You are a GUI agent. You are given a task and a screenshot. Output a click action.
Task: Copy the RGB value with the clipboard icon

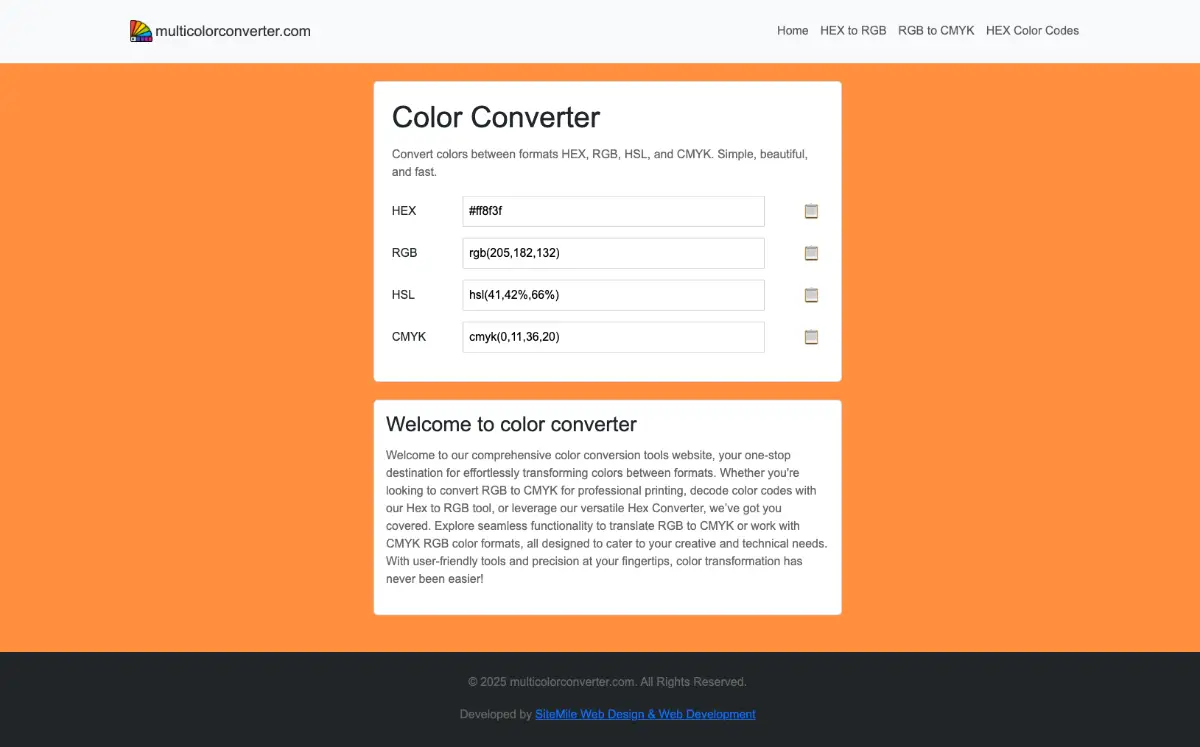[x=811, y=253]
